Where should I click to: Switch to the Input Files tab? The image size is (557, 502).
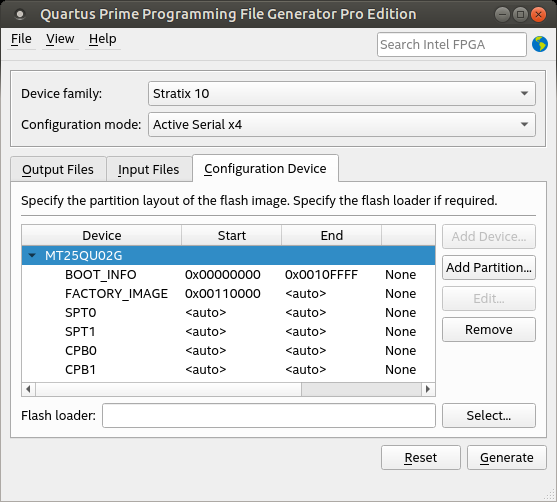pyautogui.click(x=149, y=169)
